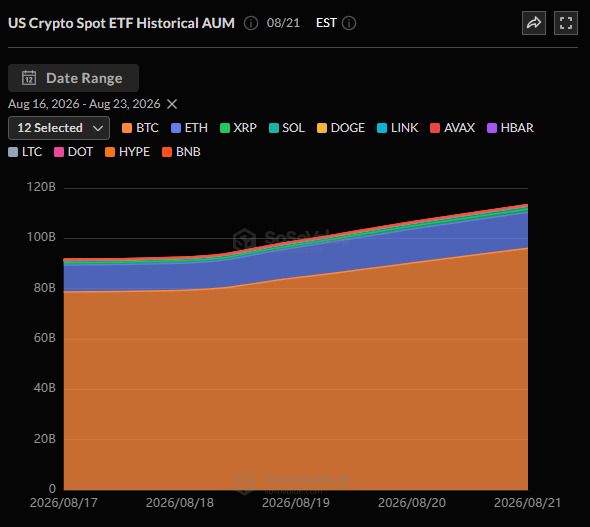Toggle BTC series in legend
The height and width of the screenshot is (527, 590).
[x=140, y=128]
